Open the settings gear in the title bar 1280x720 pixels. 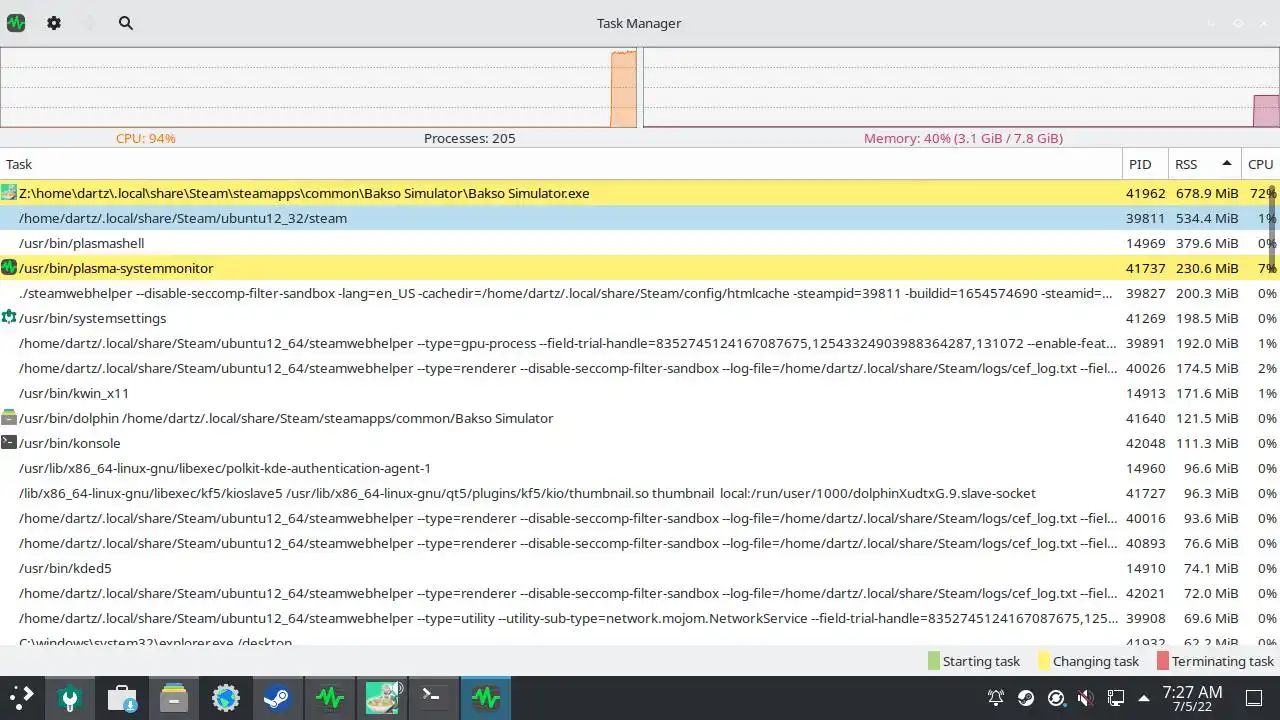click(54, 22)
